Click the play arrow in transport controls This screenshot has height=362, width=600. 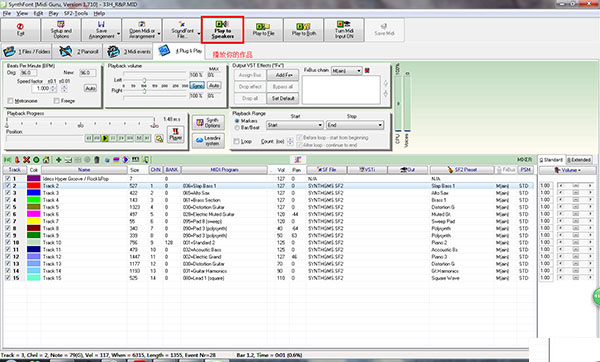[105, 138]
